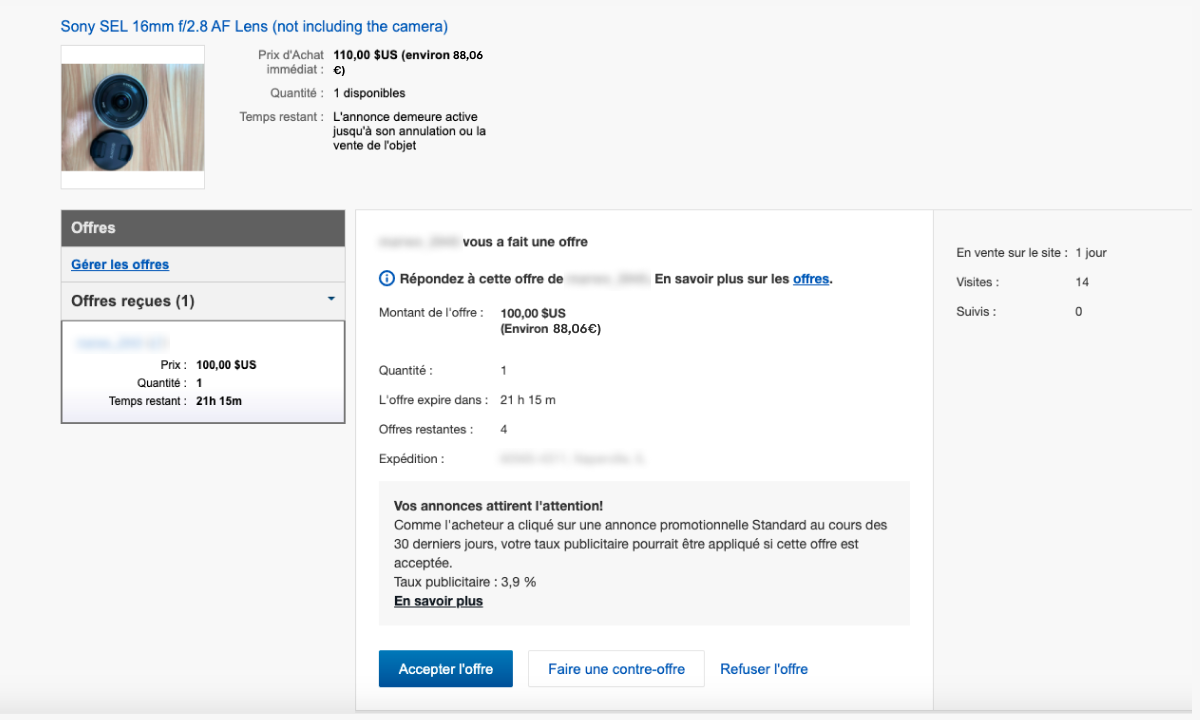1200x720 pixels.
Task: Click the info icon beside Répondez à cette offre
Action: 387,278
